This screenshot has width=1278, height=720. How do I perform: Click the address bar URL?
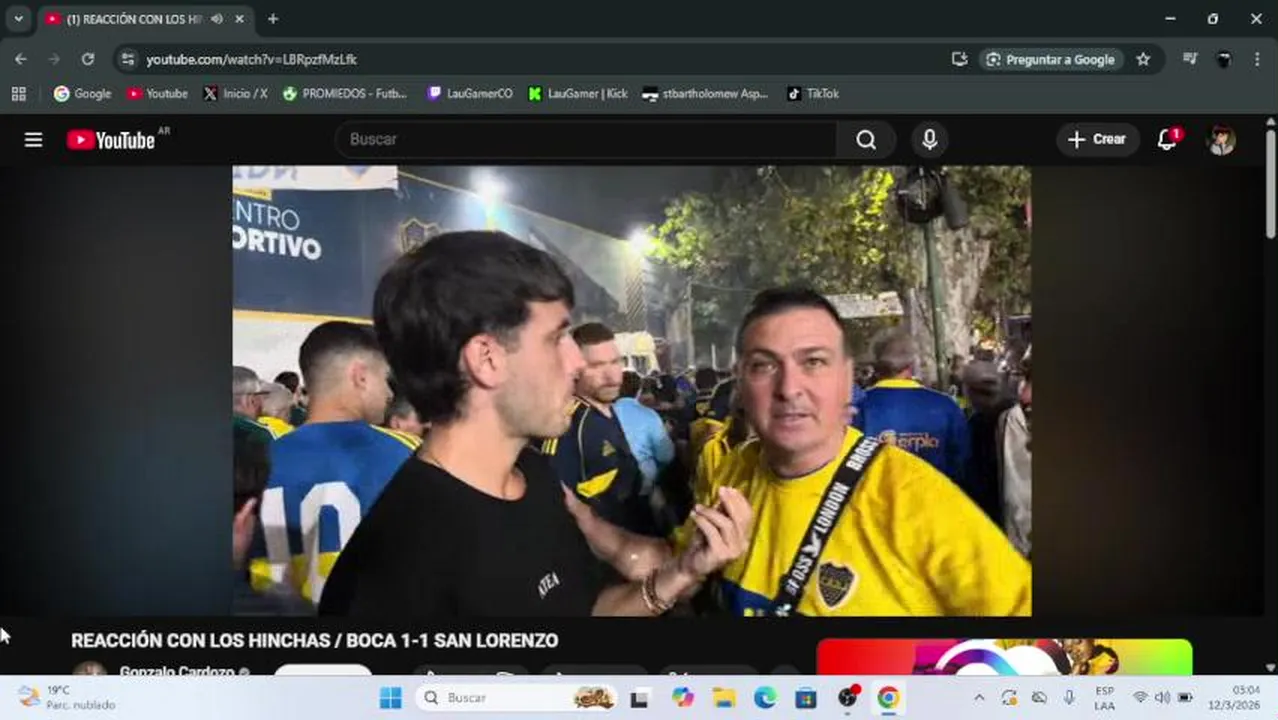[251, 59]
